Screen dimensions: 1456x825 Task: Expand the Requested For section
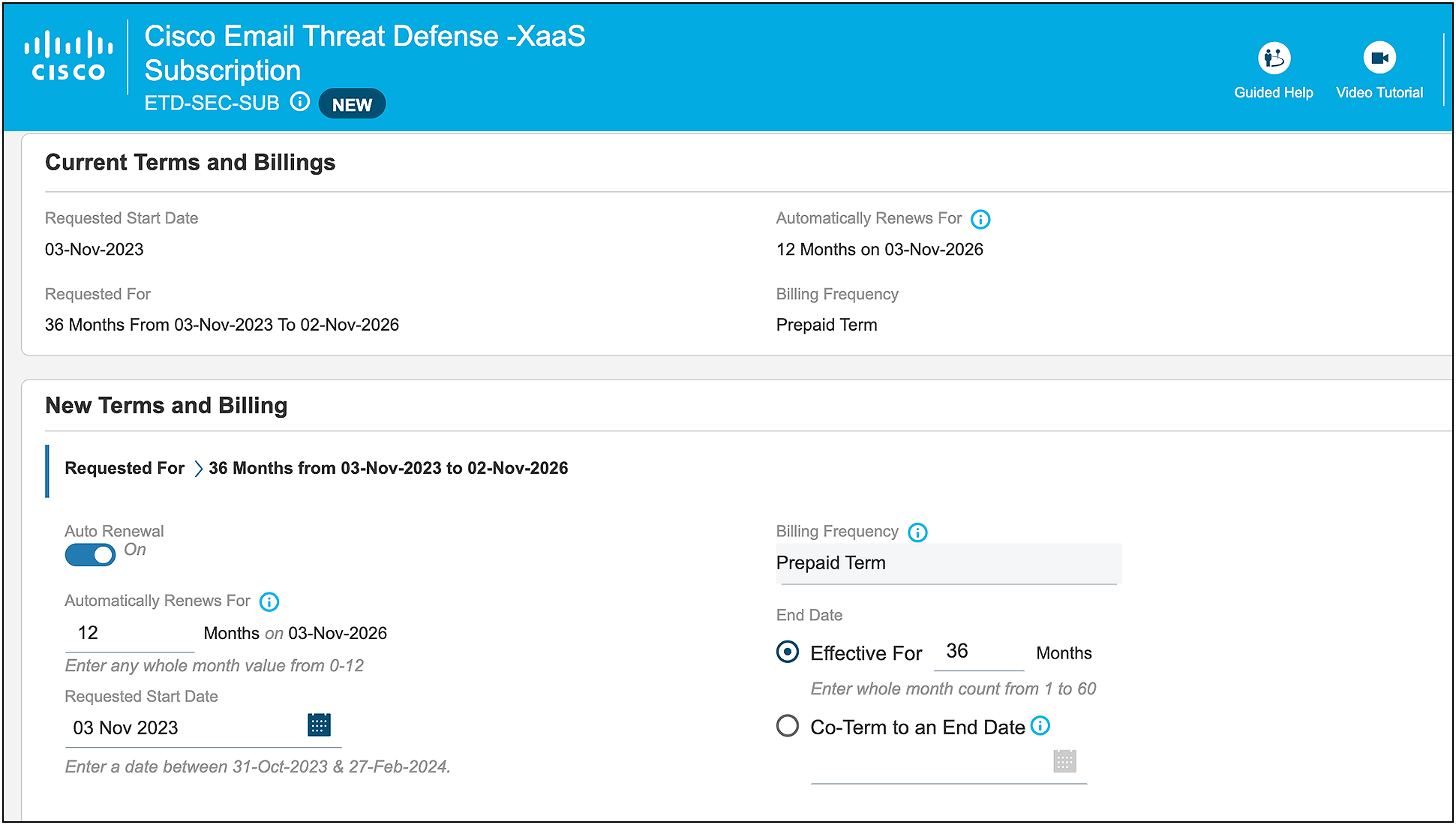[x=200, y=468]
